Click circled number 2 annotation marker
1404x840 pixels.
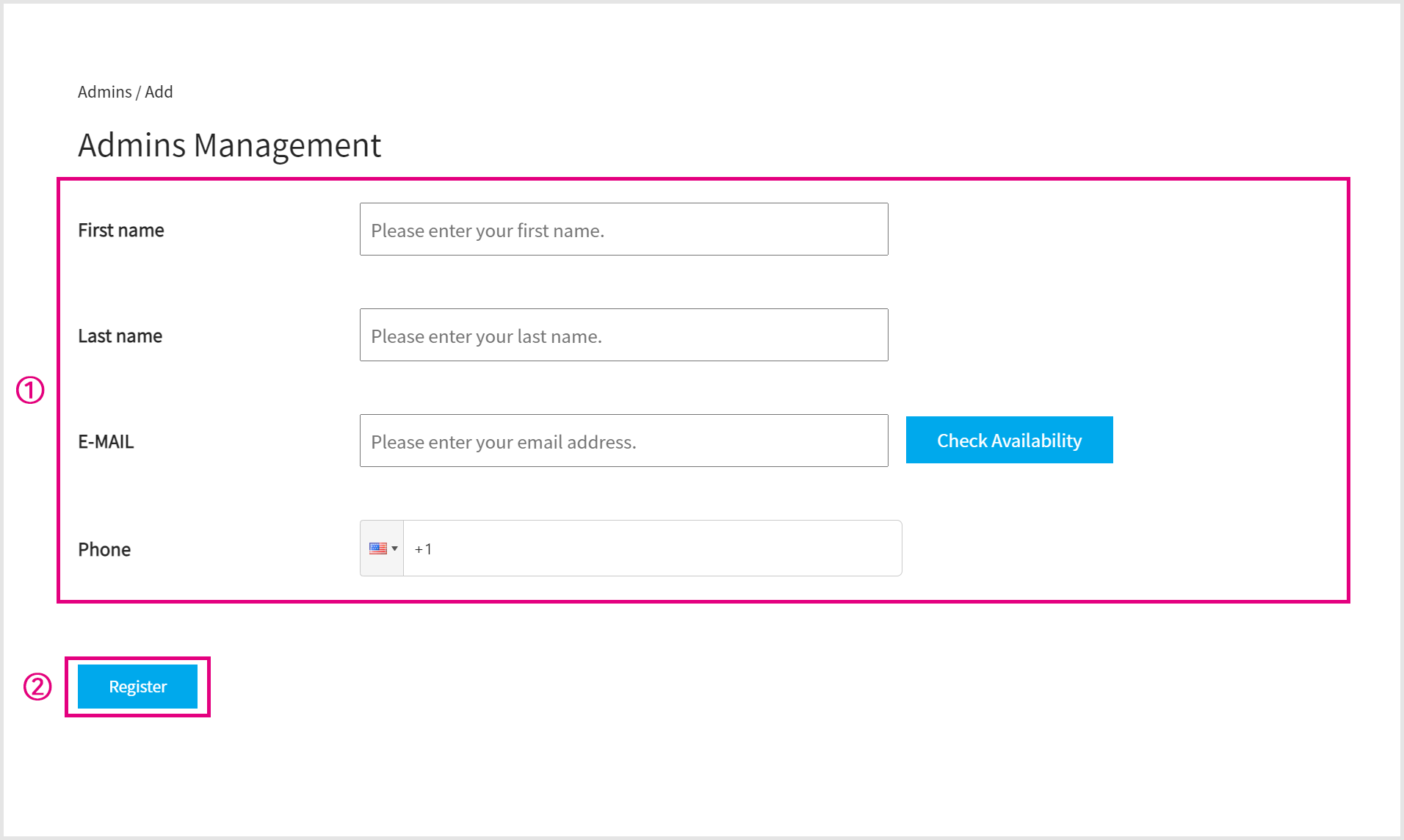[x=37, y=687]
